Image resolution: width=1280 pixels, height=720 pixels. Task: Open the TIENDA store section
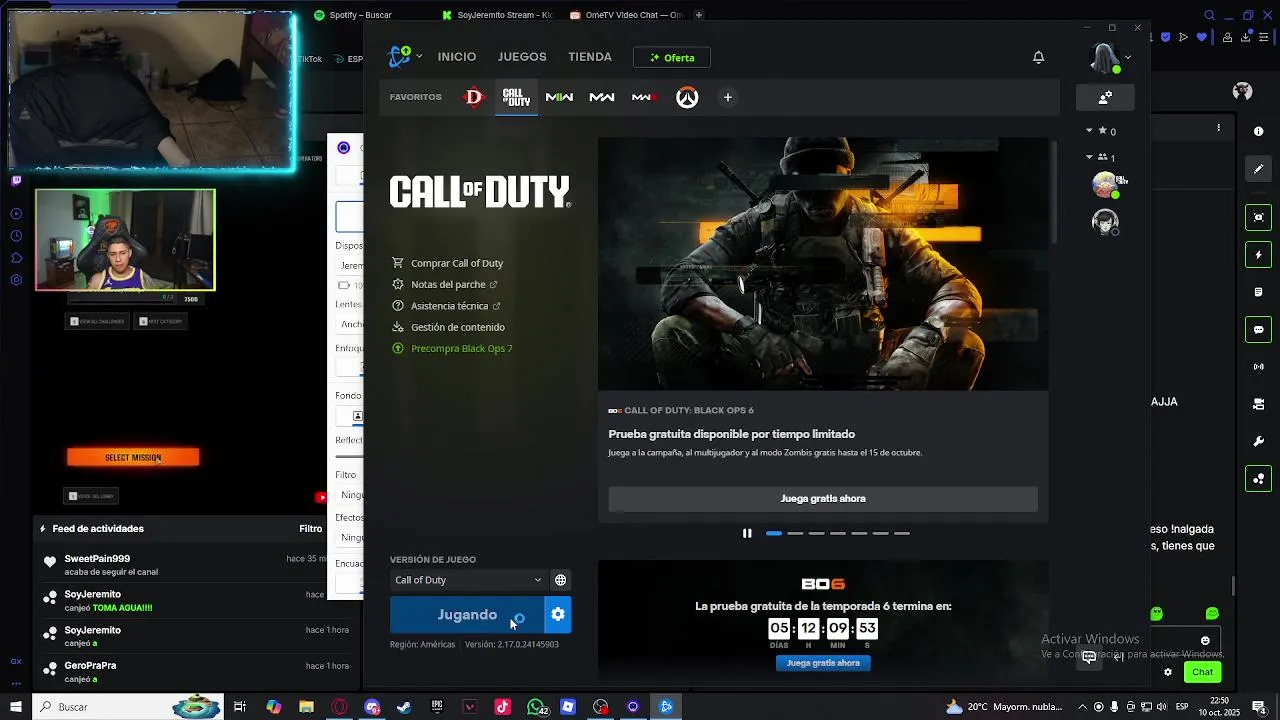click(x=590, y=57)
